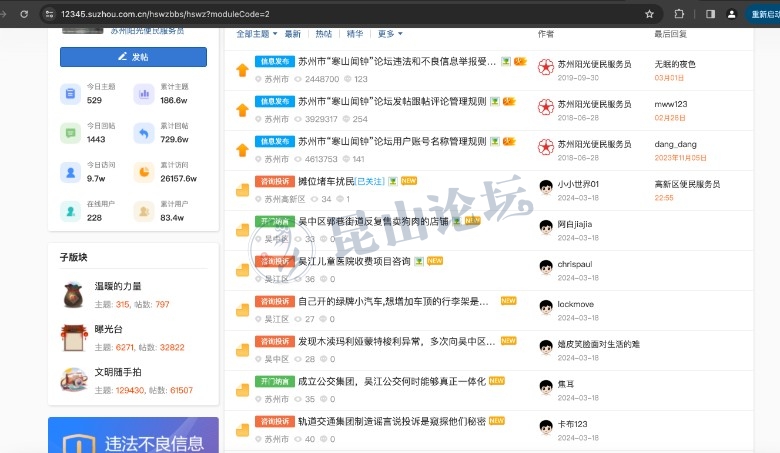The height and width of the screenshot is (453, 780).
Task: Click the 今日回帖 chat bubble icon
Action: pos(70,133)
